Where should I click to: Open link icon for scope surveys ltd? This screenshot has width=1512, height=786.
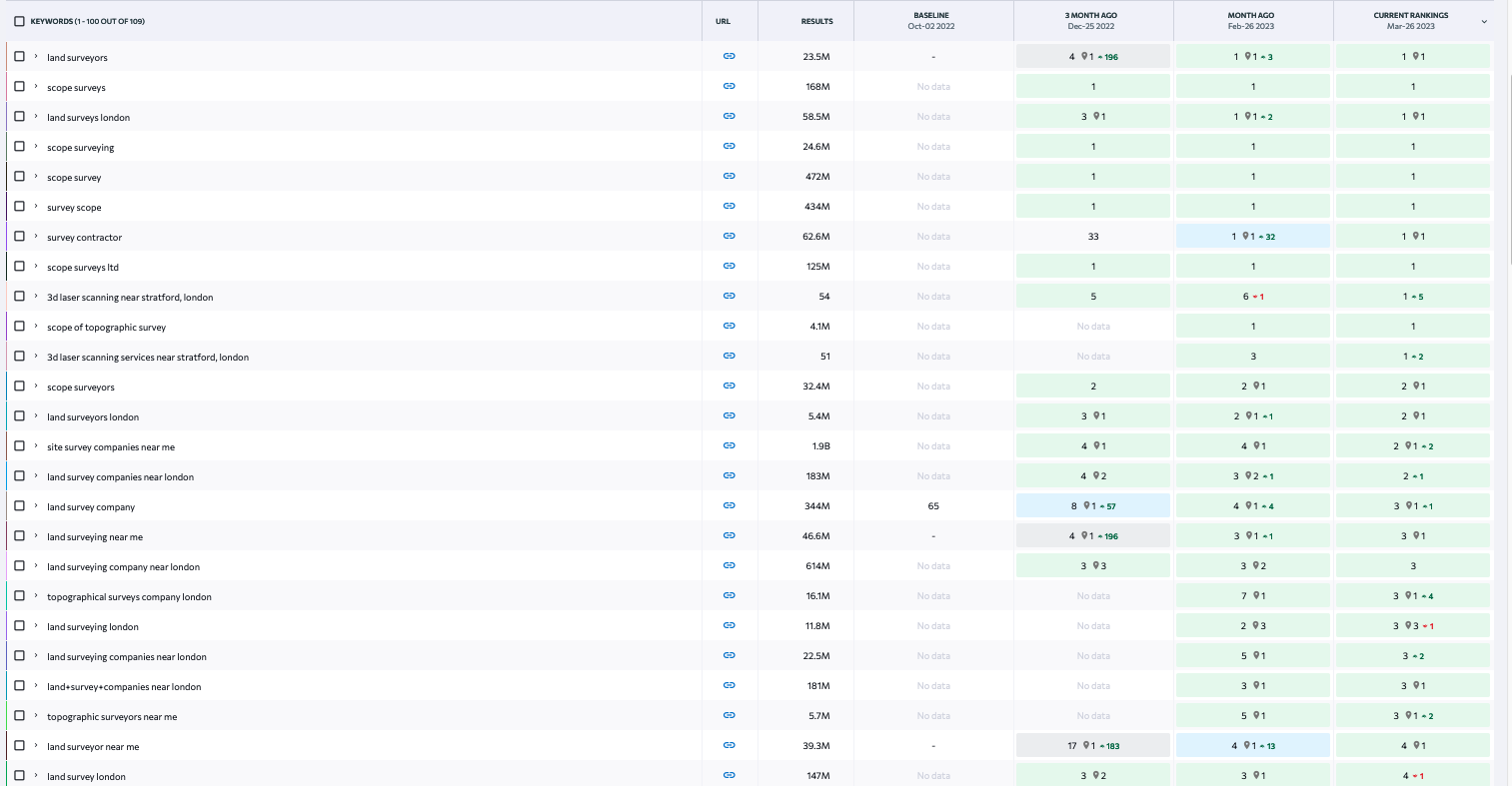(x=729, y=267)
